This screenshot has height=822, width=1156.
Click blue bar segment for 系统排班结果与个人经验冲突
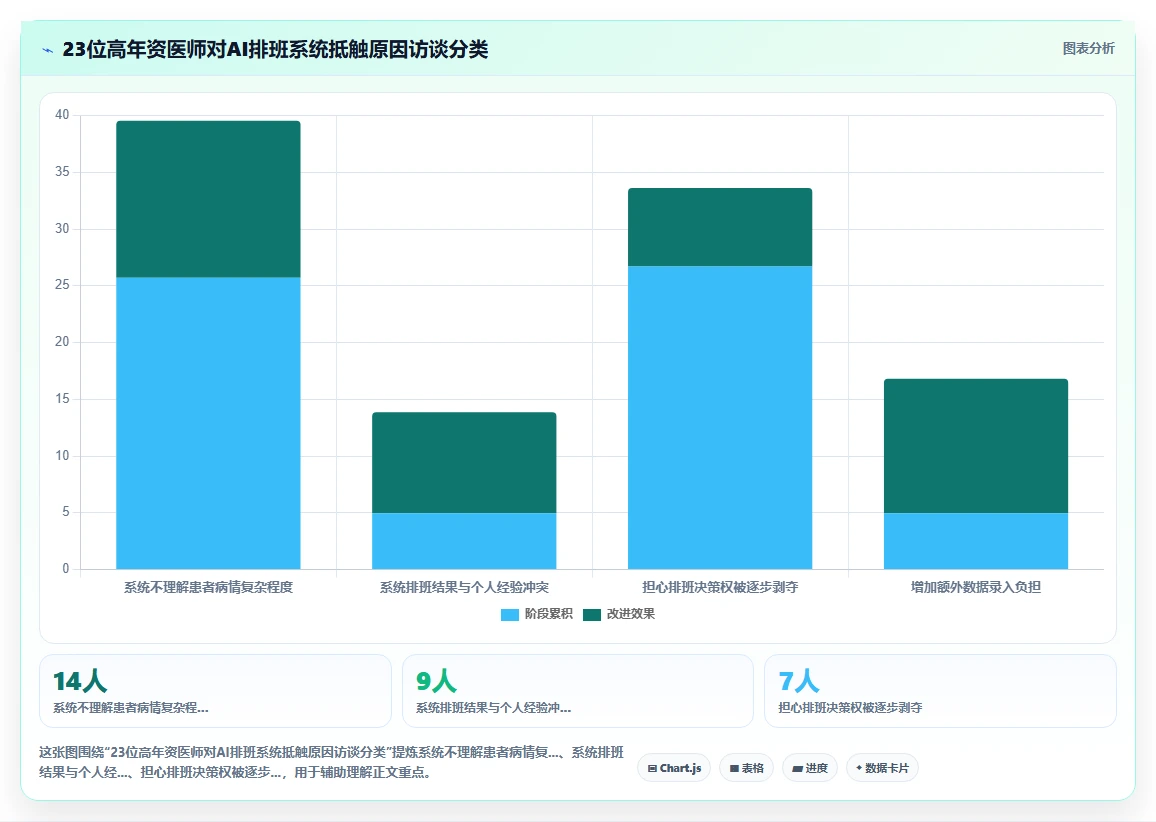click(464, 541)
